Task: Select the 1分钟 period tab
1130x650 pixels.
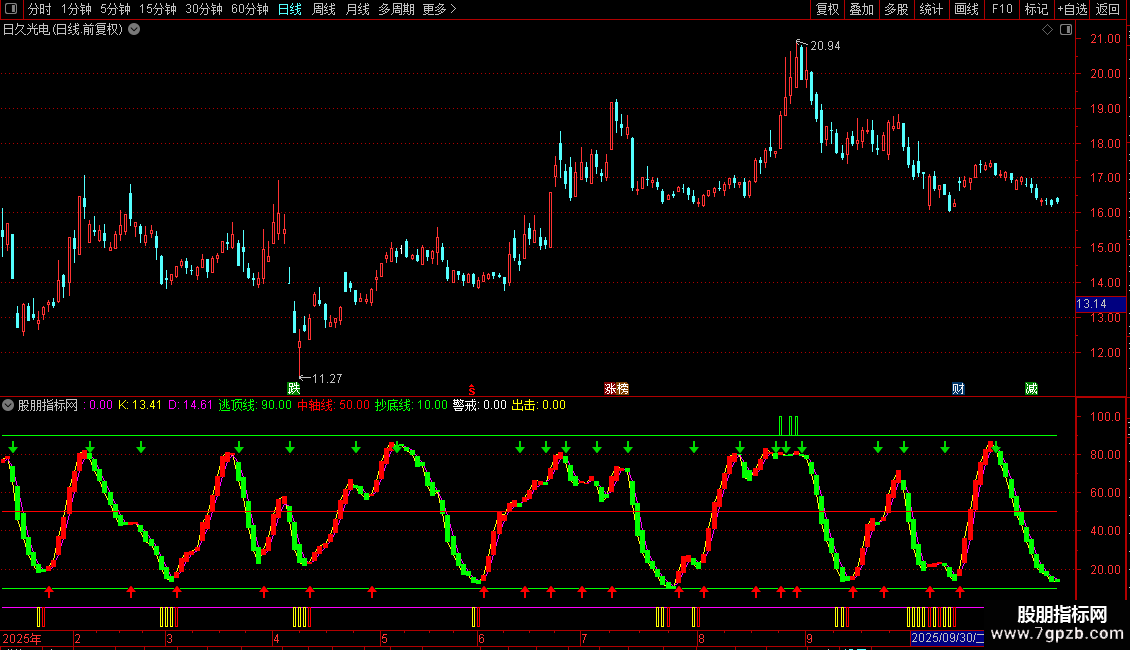Action: coord(76,9)
